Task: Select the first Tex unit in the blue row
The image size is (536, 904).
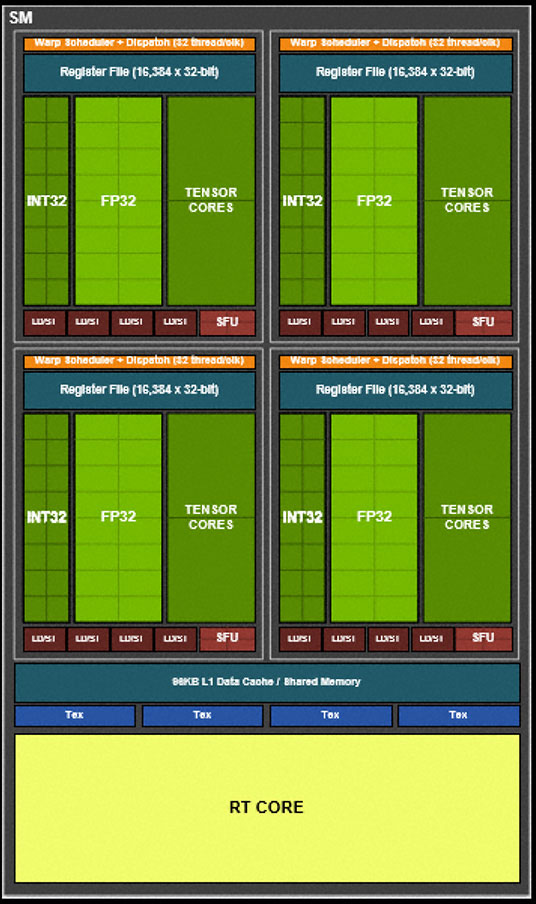Action: [75, 715]
